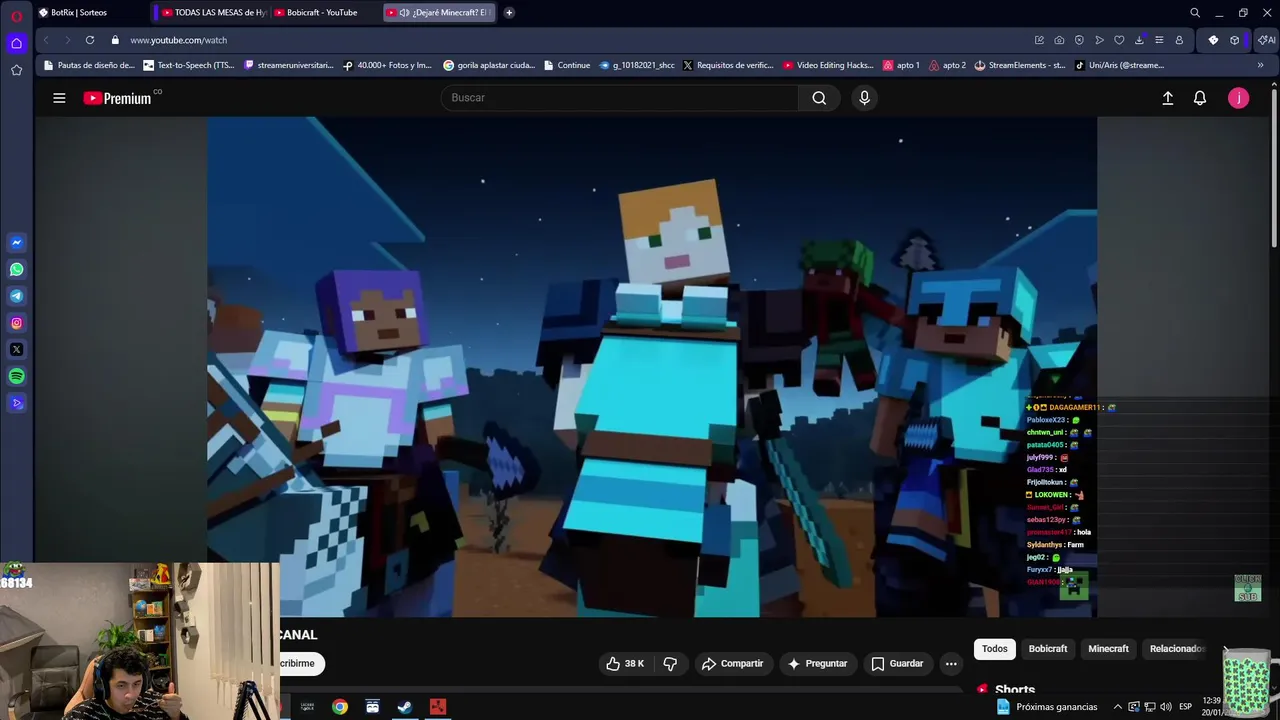1280x720 pixels.
Task: Open the YouTube hamburger guide menu
Action: [x=59, y=98]
